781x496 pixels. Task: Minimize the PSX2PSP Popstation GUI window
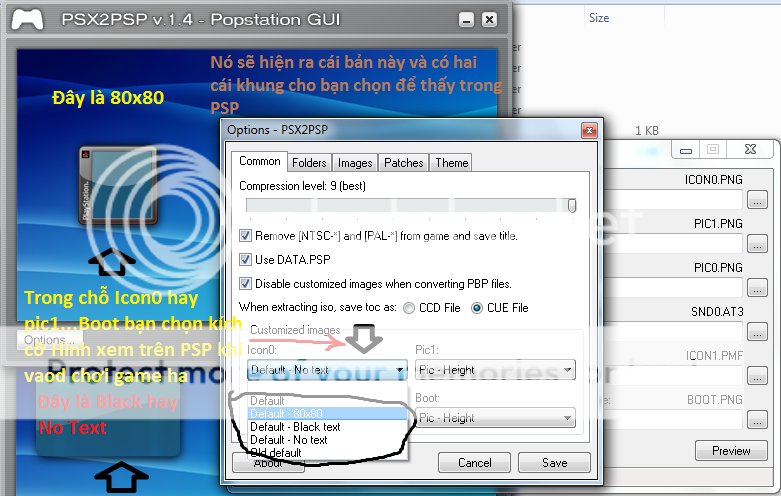tap(466, 19)
